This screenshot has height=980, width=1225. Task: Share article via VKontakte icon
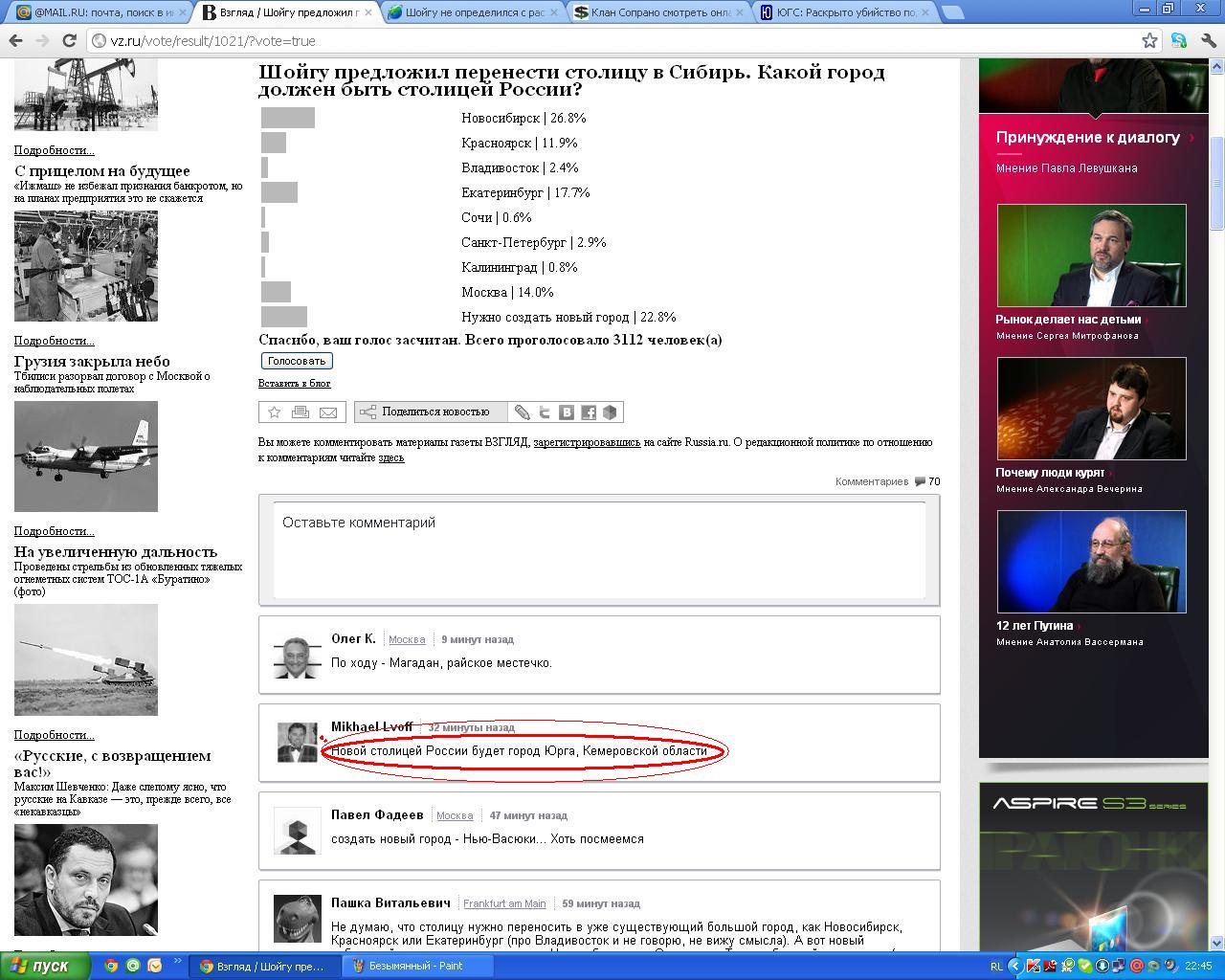(x=567, y=412)
